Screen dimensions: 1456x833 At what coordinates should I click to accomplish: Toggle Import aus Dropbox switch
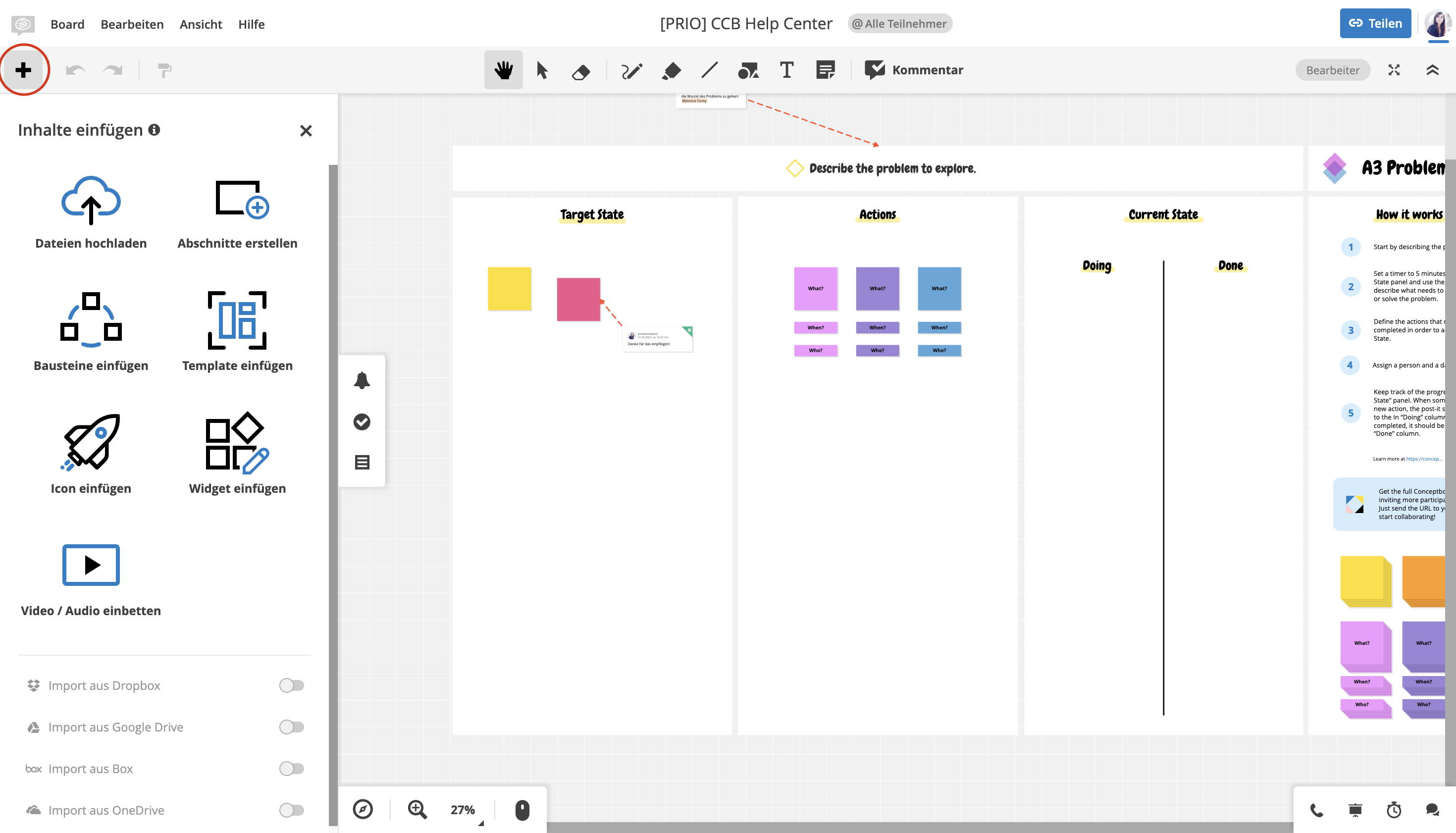291,685
